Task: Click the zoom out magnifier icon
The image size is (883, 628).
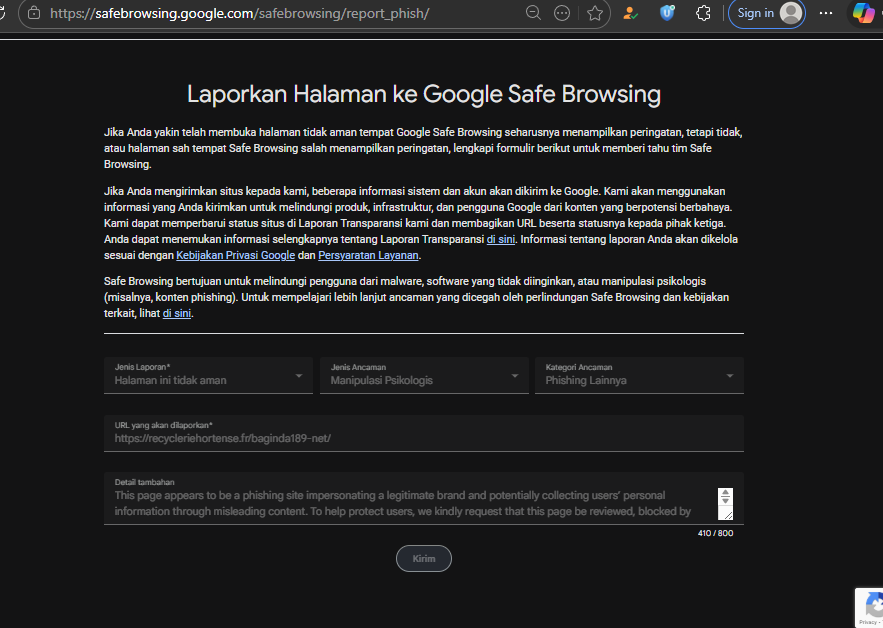Action: point(533,13)
